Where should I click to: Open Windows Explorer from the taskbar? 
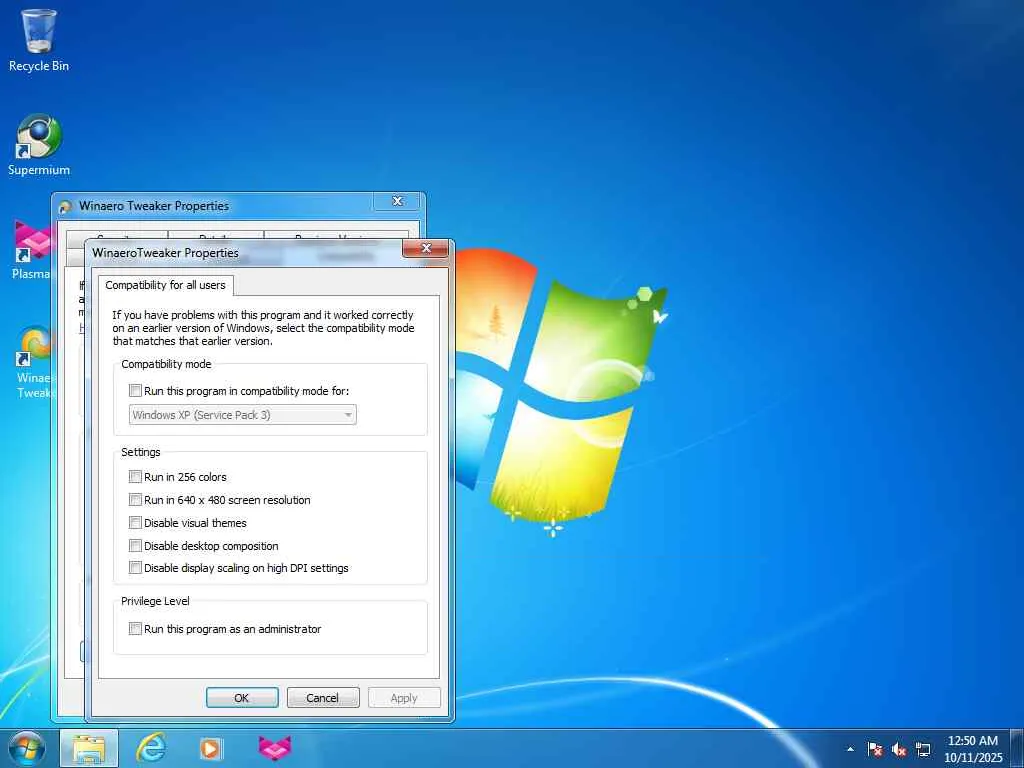point(89,748)
